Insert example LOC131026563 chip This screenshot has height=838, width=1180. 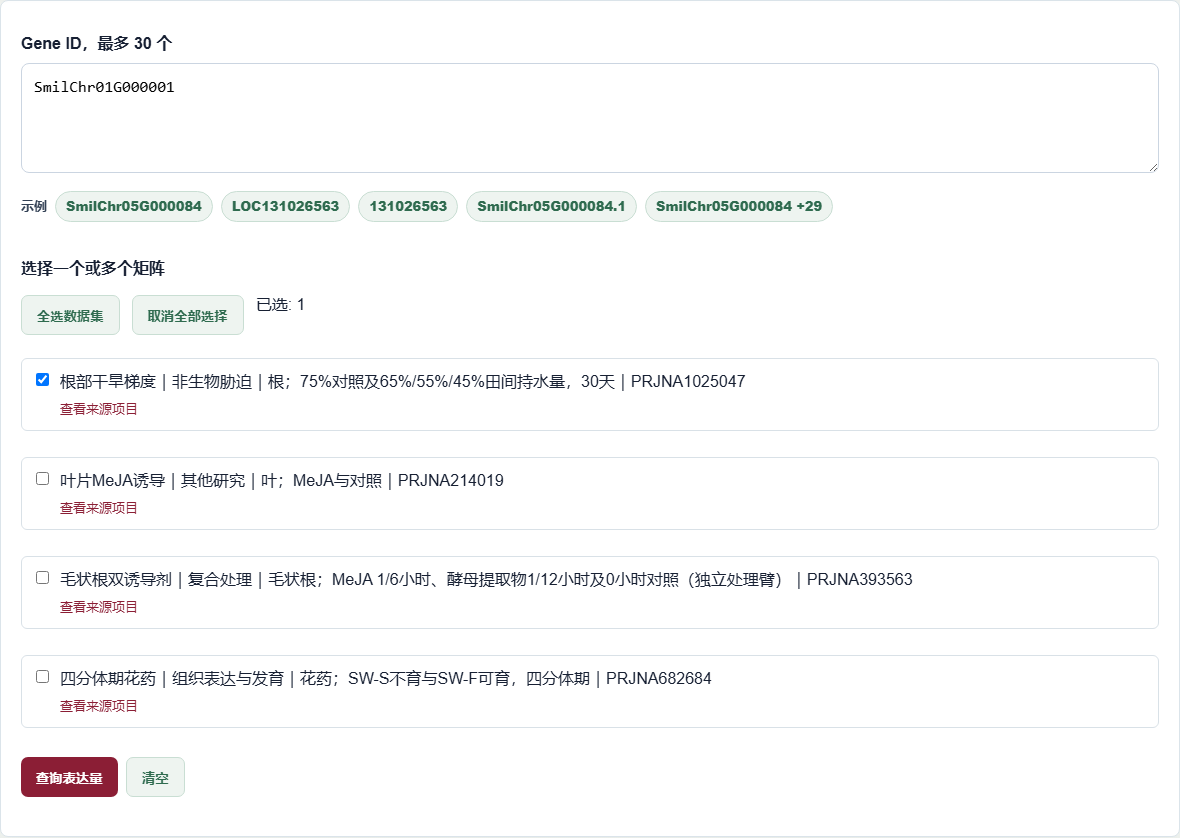pos(285,206)
